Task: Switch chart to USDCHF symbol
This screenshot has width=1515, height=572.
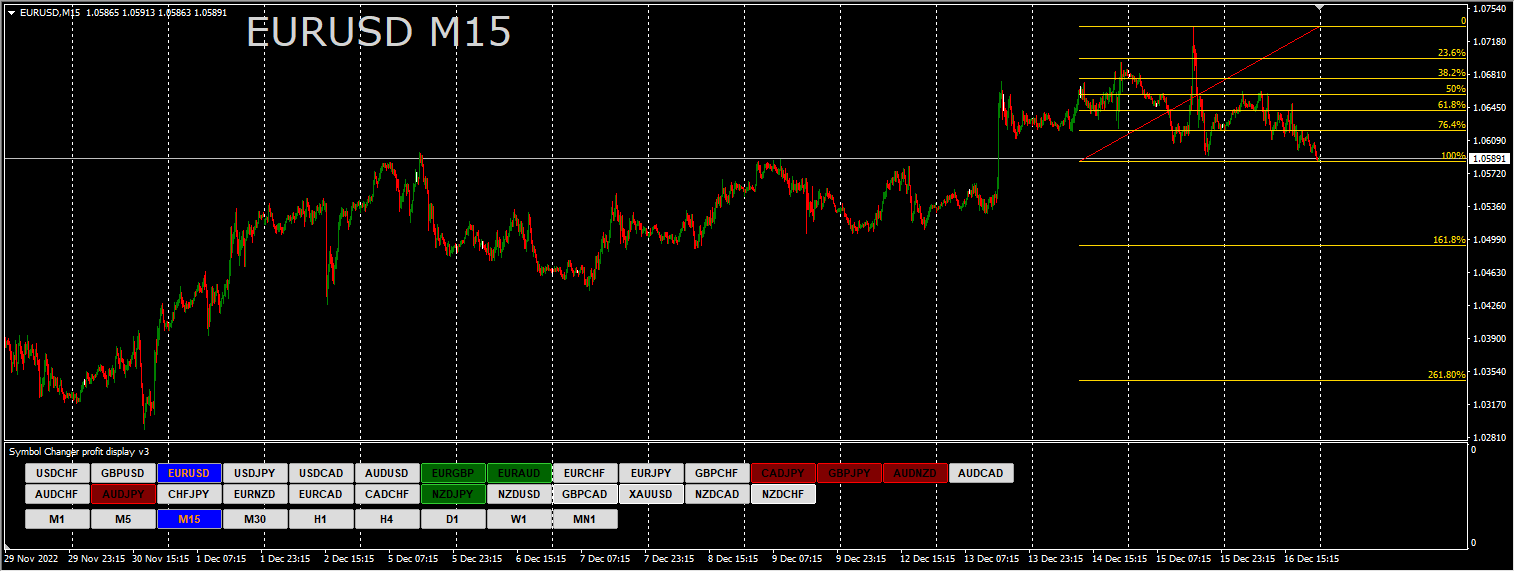Action: click(57, 473)
